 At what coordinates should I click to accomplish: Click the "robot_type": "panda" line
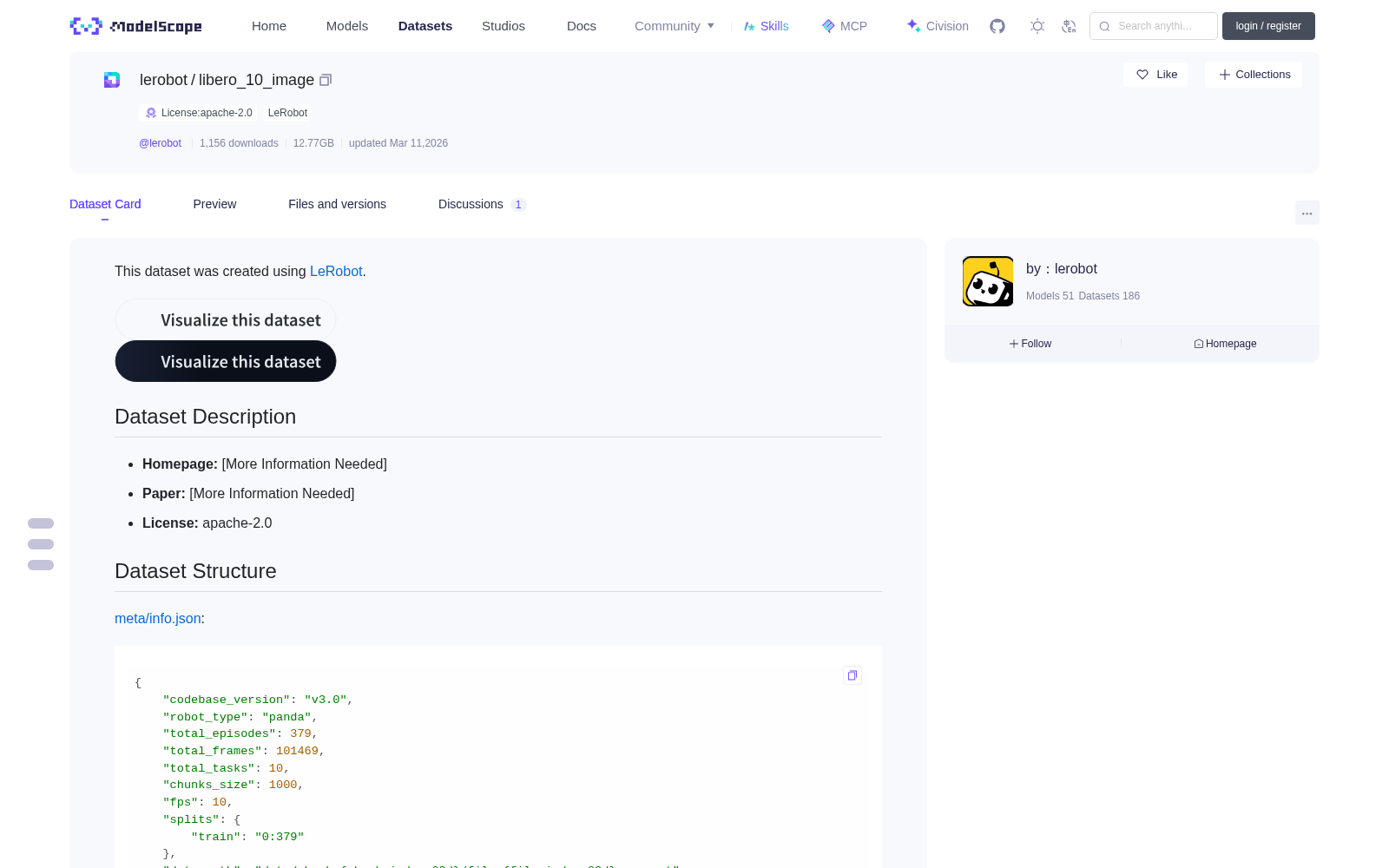coord(240,717)
